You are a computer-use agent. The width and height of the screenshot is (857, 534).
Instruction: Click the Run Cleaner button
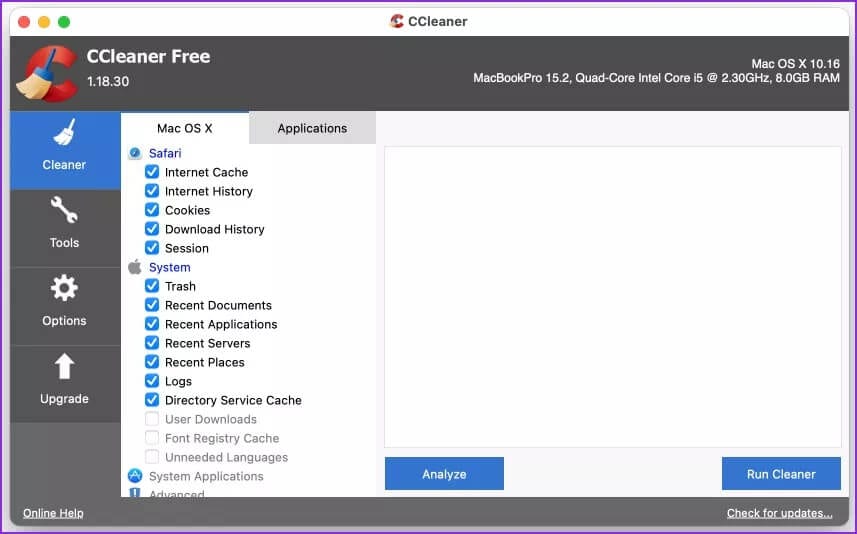click(781, 474)
